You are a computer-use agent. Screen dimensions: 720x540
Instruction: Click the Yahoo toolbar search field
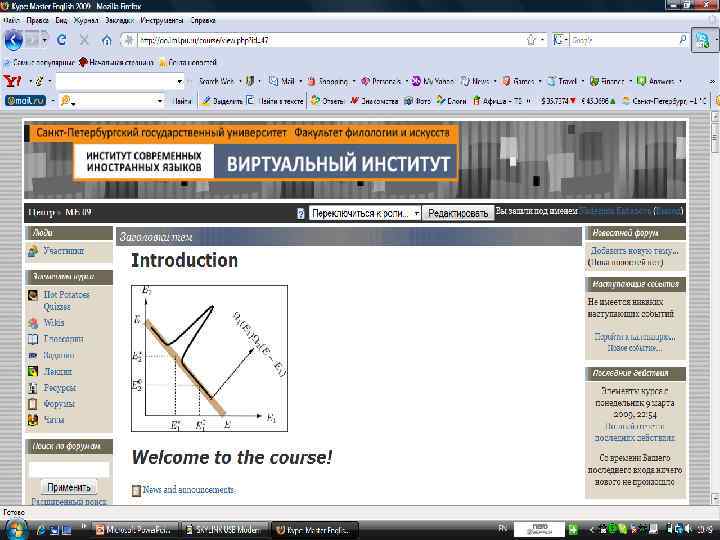pyautogui.click(x=116, y=82)
